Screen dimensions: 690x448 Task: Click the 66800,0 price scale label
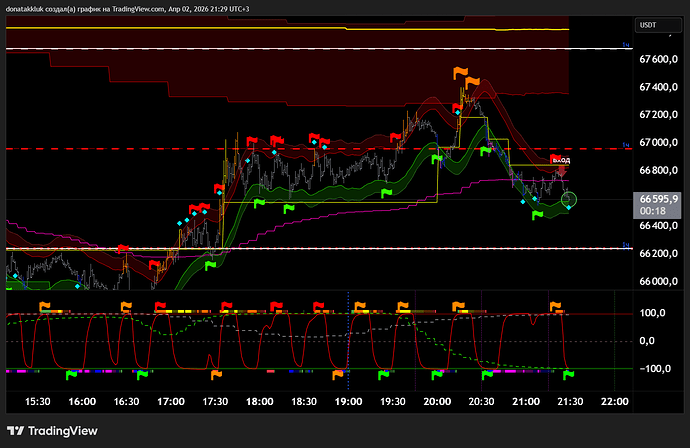click(658, 170)
